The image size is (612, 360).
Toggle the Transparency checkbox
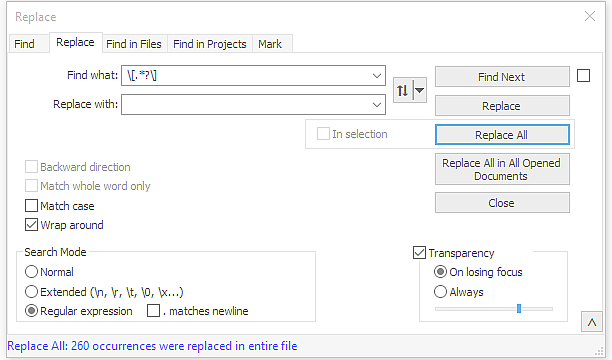419,253
